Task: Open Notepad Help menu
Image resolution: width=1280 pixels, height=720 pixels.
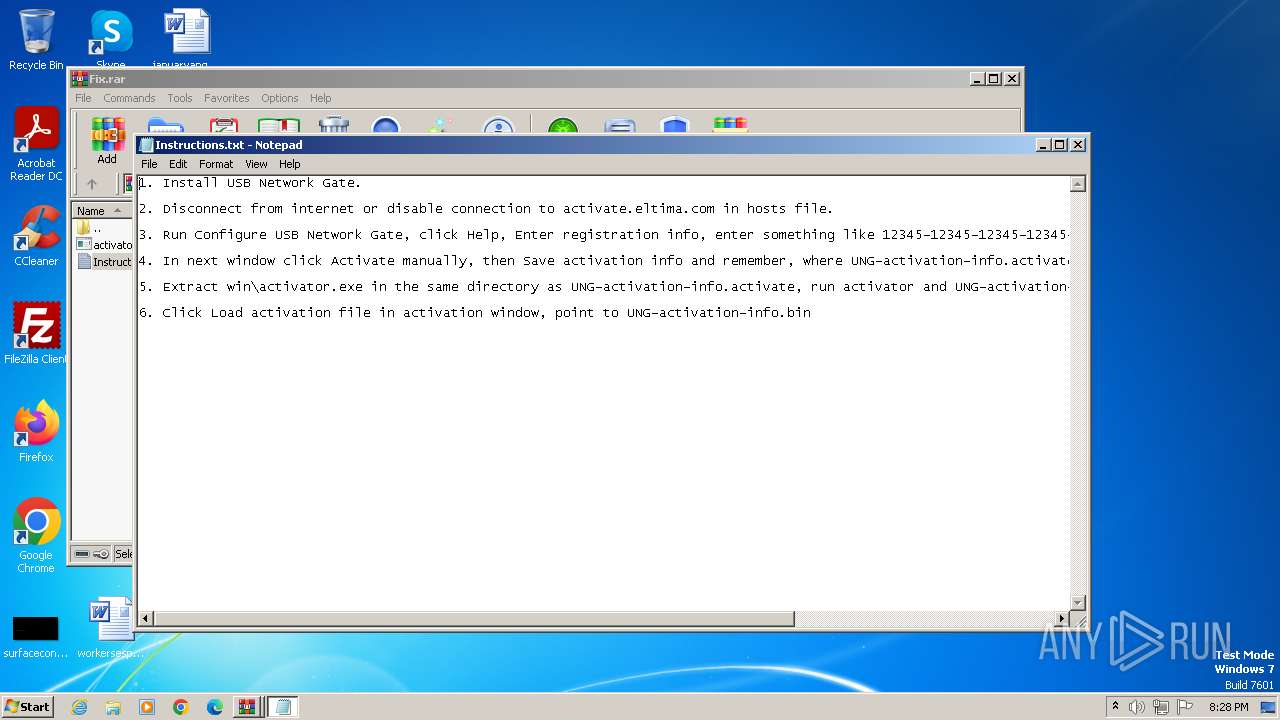Action: tap(290, 164)
